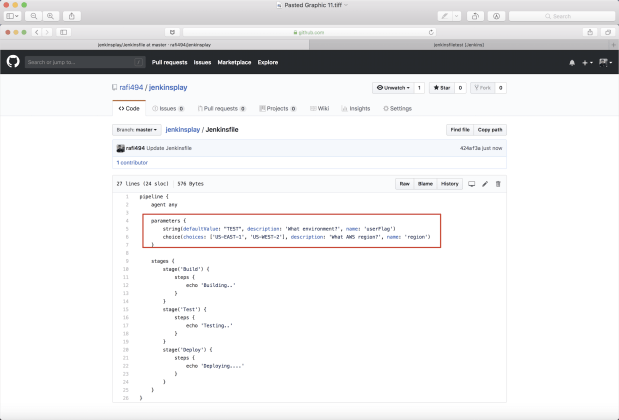Select the Code tab
The width and height of the screenshot is (619, 420).
(129, 109)
